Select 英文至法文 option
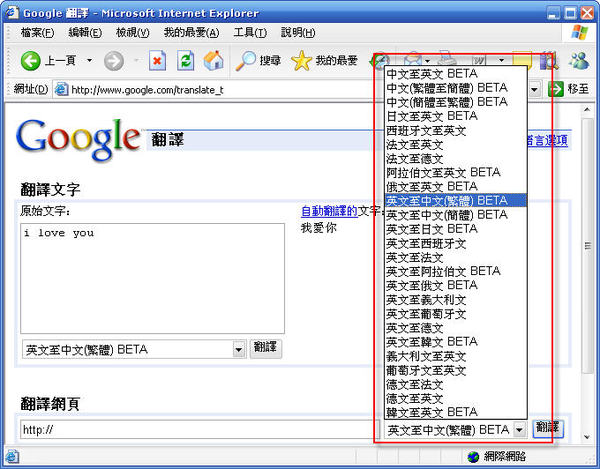This screenshot has height=469, width=600. pos(456,257)
